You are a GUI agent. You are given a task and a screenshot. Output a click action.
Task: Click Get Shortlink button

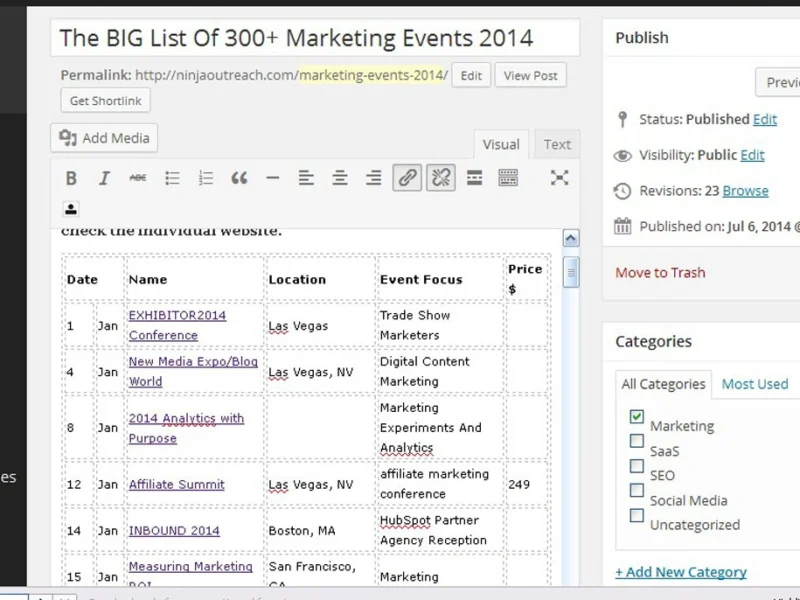pos(106,101)
